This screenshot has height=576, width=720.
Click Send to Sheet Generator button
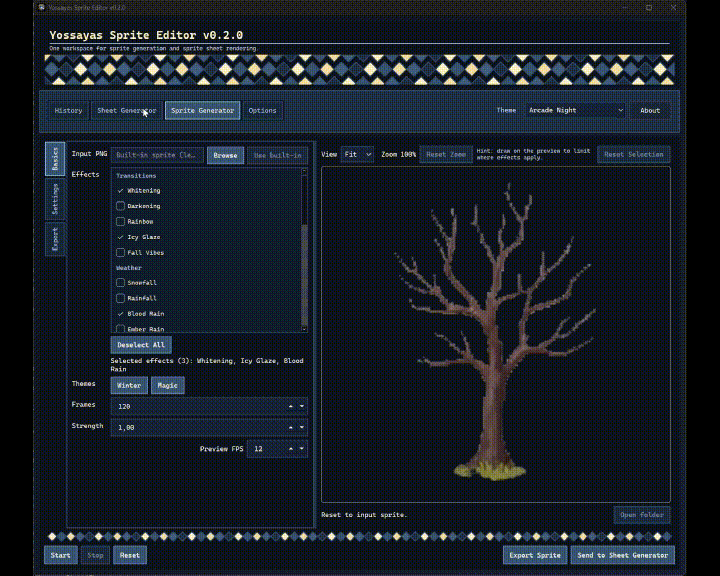pos(623,554)
